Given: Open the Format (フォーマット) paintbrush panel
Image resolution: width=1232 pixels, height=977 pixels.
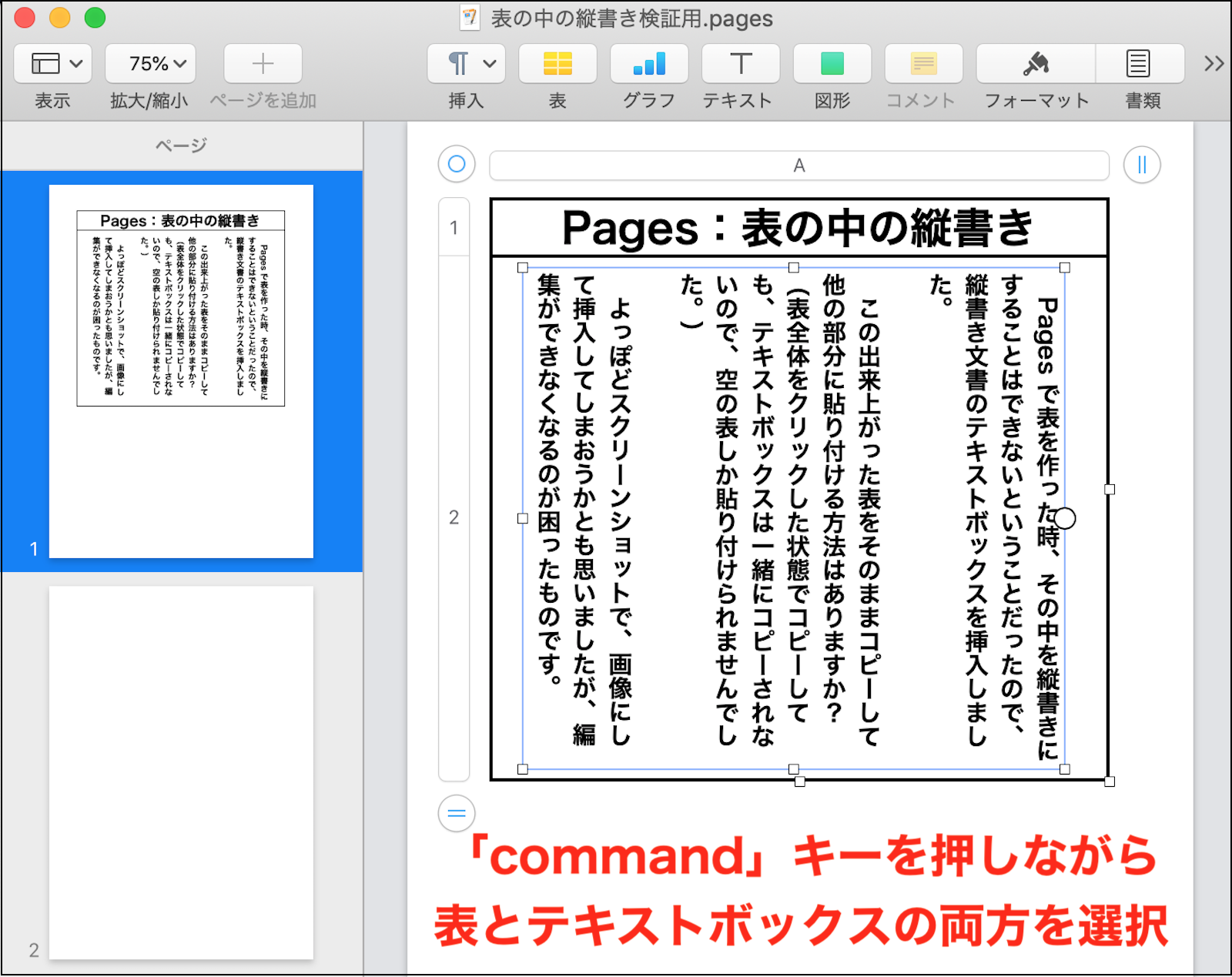Looking at the screenshot, I should [1036, 64].
